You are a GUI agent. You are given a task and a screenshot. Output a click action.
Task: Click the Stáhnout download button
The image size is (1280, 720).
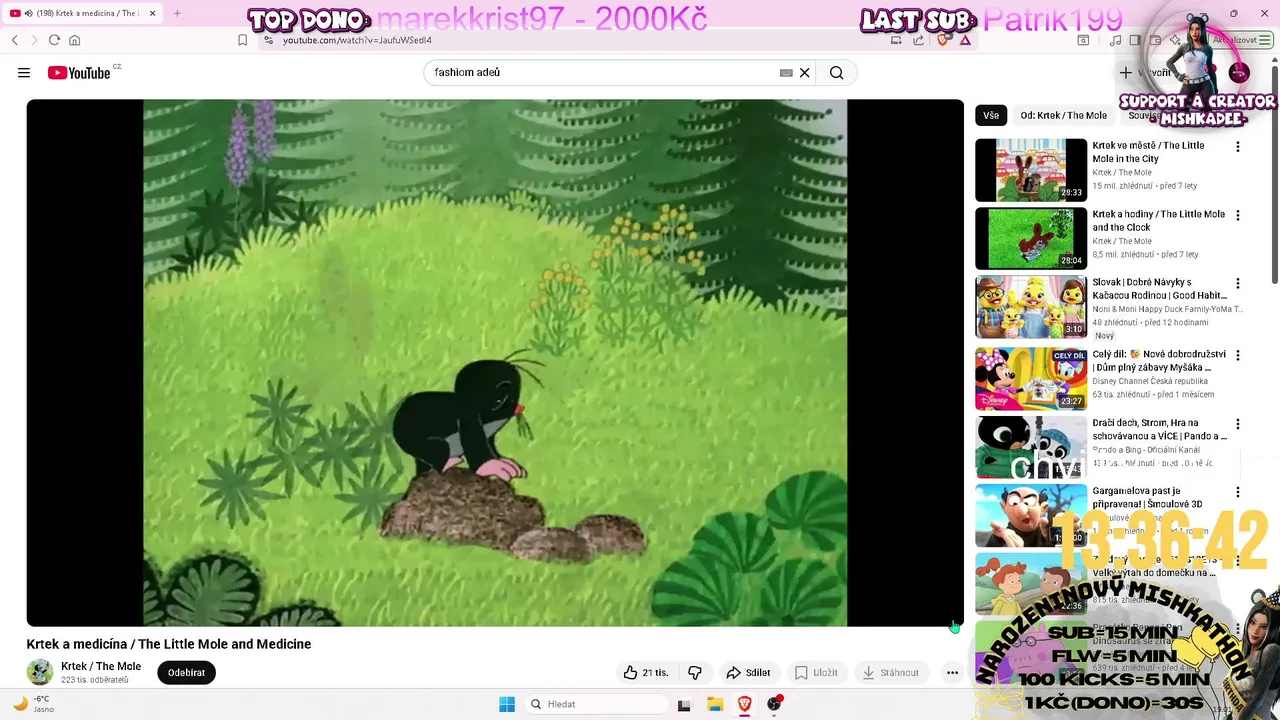(890, 673)
